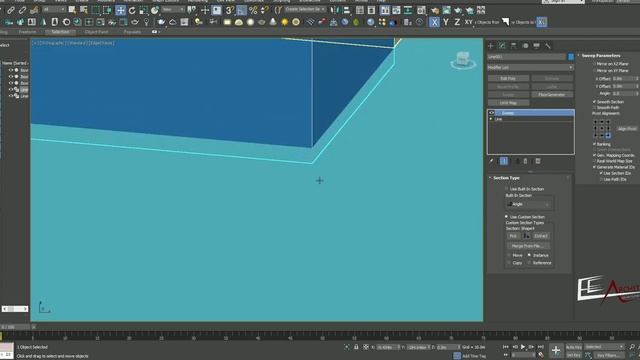Screen dimensions: 640x360
Task: Click the cone primitive icon in second toolbar
Action: [273, 22]
